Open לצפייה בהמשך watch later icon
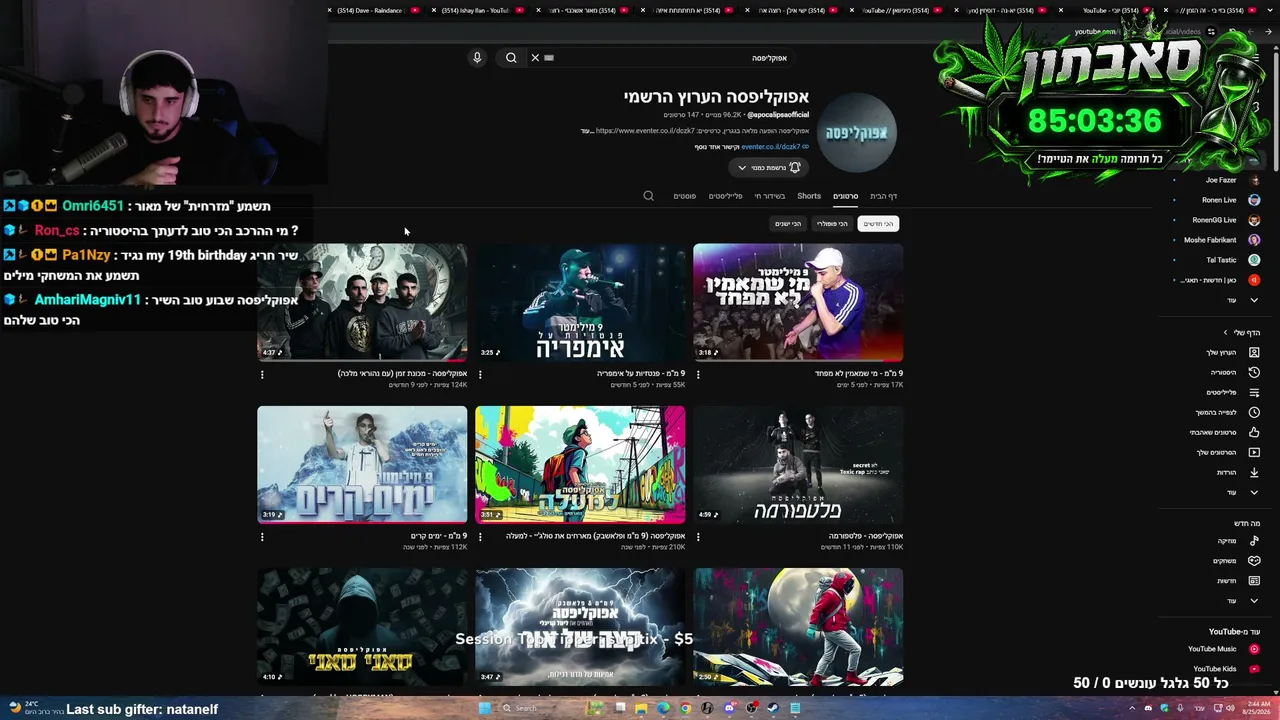Screen dimensions: 1280x720 pyautogui.click(x=1254, y=413)
